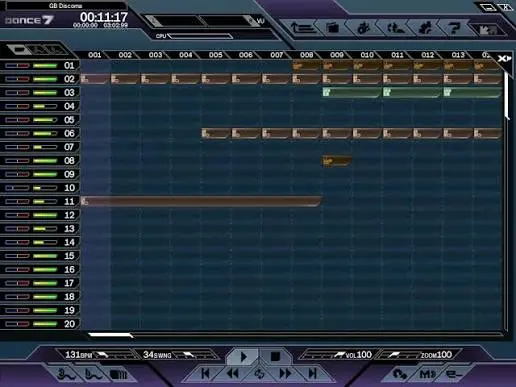This screenshot has width=516, height=387.
Task: Open the folder icon in top toolbar
Action: click(x=332, y=28)
